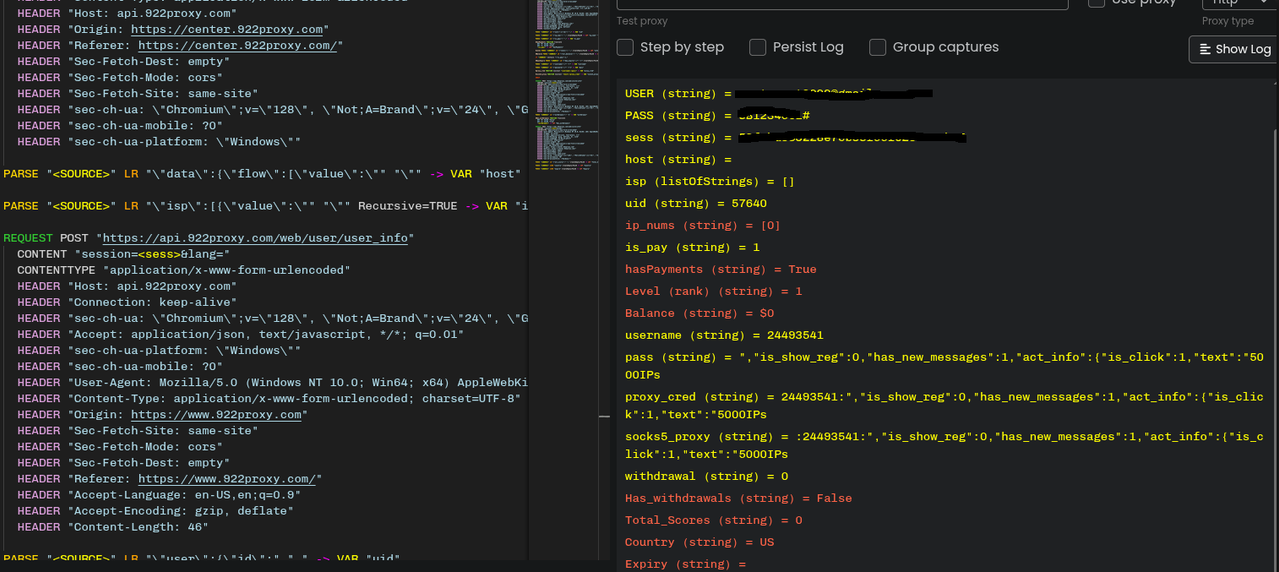Click the username (string) = 24493541 row

(724, 335)
